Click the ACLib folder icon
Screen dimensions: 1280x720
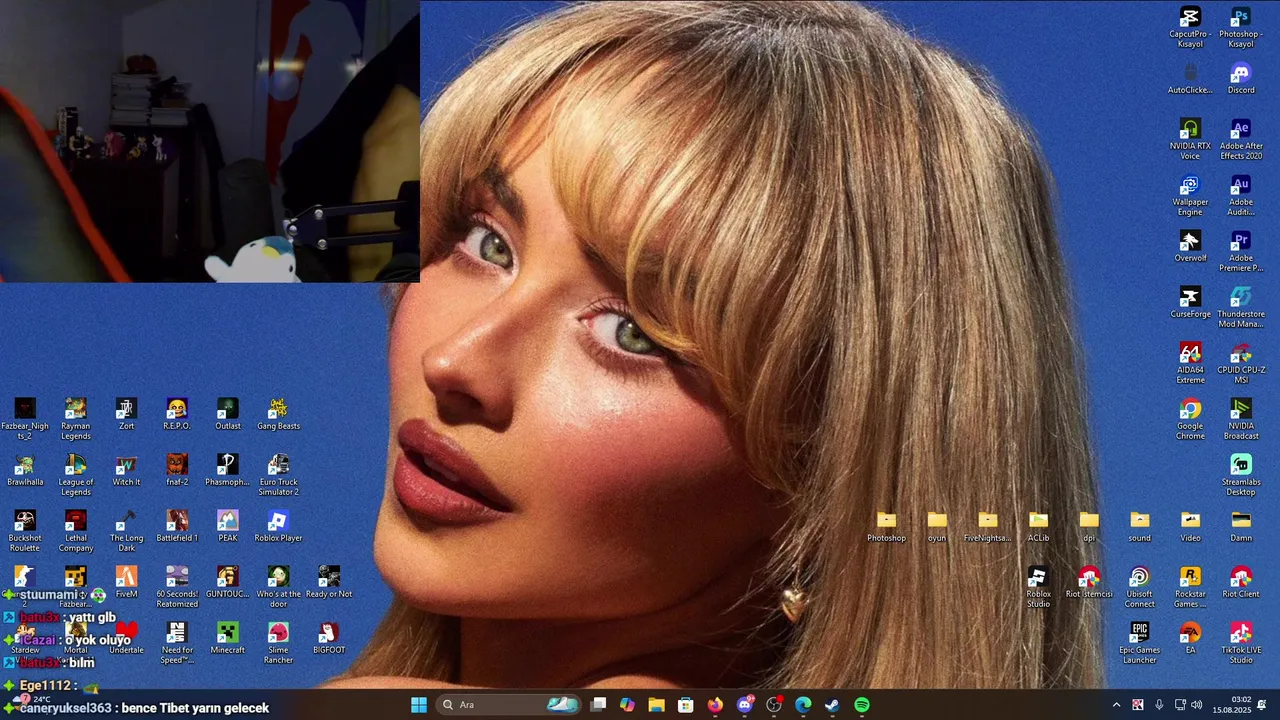(1039, 526)
